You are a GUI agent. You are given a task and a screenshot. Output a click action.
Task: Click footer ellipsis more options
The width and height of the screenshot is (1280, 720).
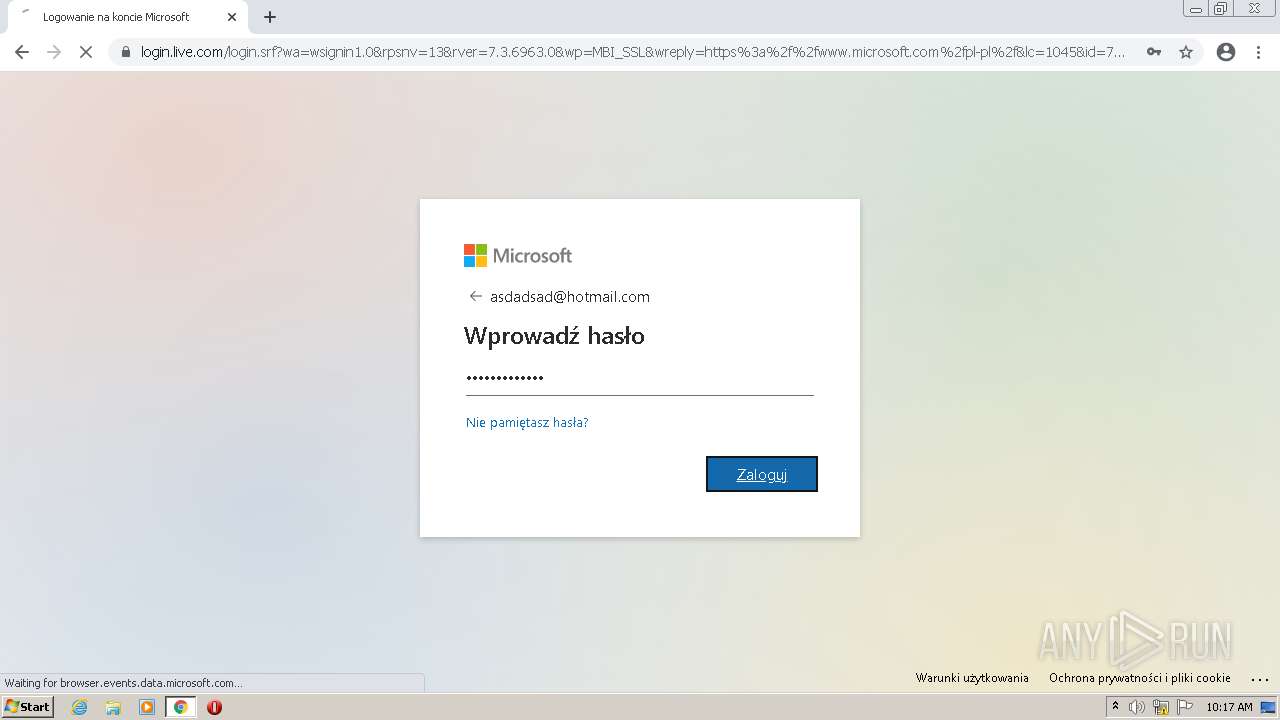1259,678
